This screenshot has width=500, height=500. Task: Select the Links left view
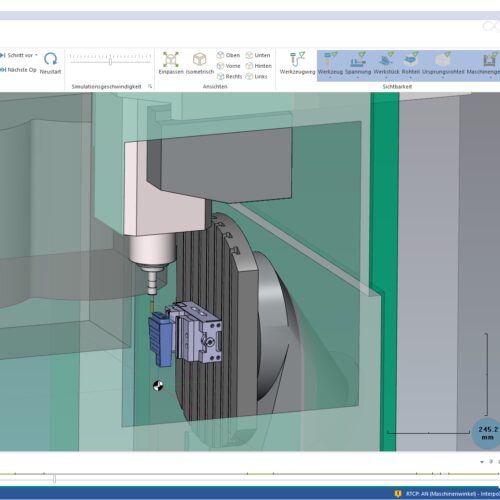(x=257, y=76)
